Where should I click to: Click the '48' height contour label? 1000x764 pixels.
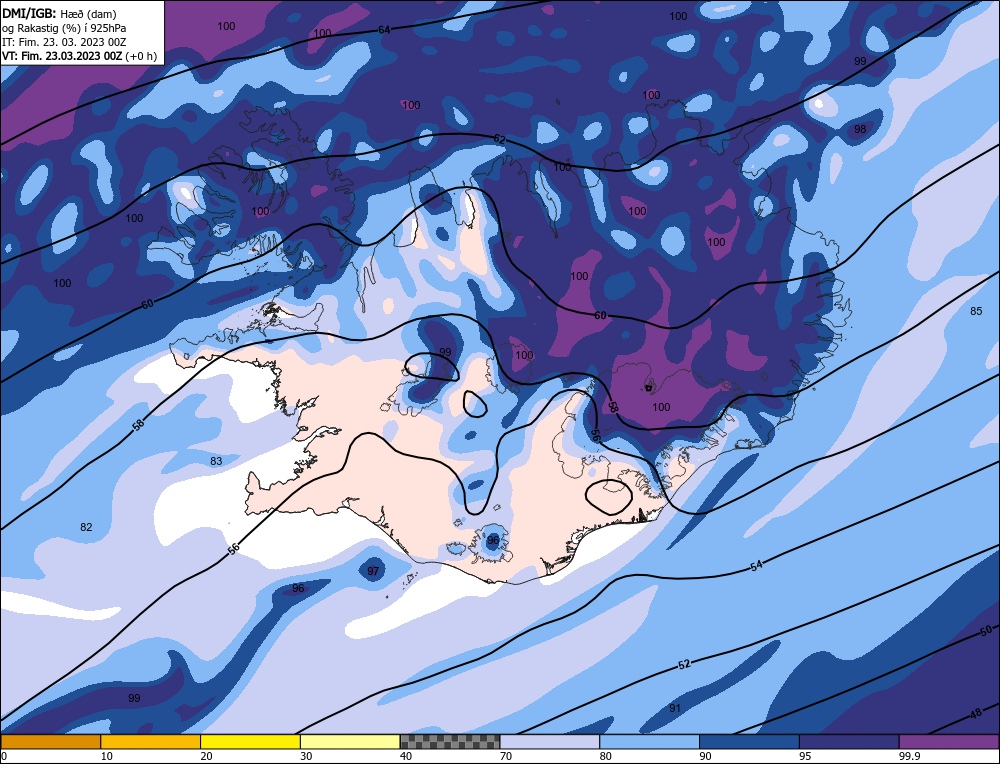tap(976, 714)
